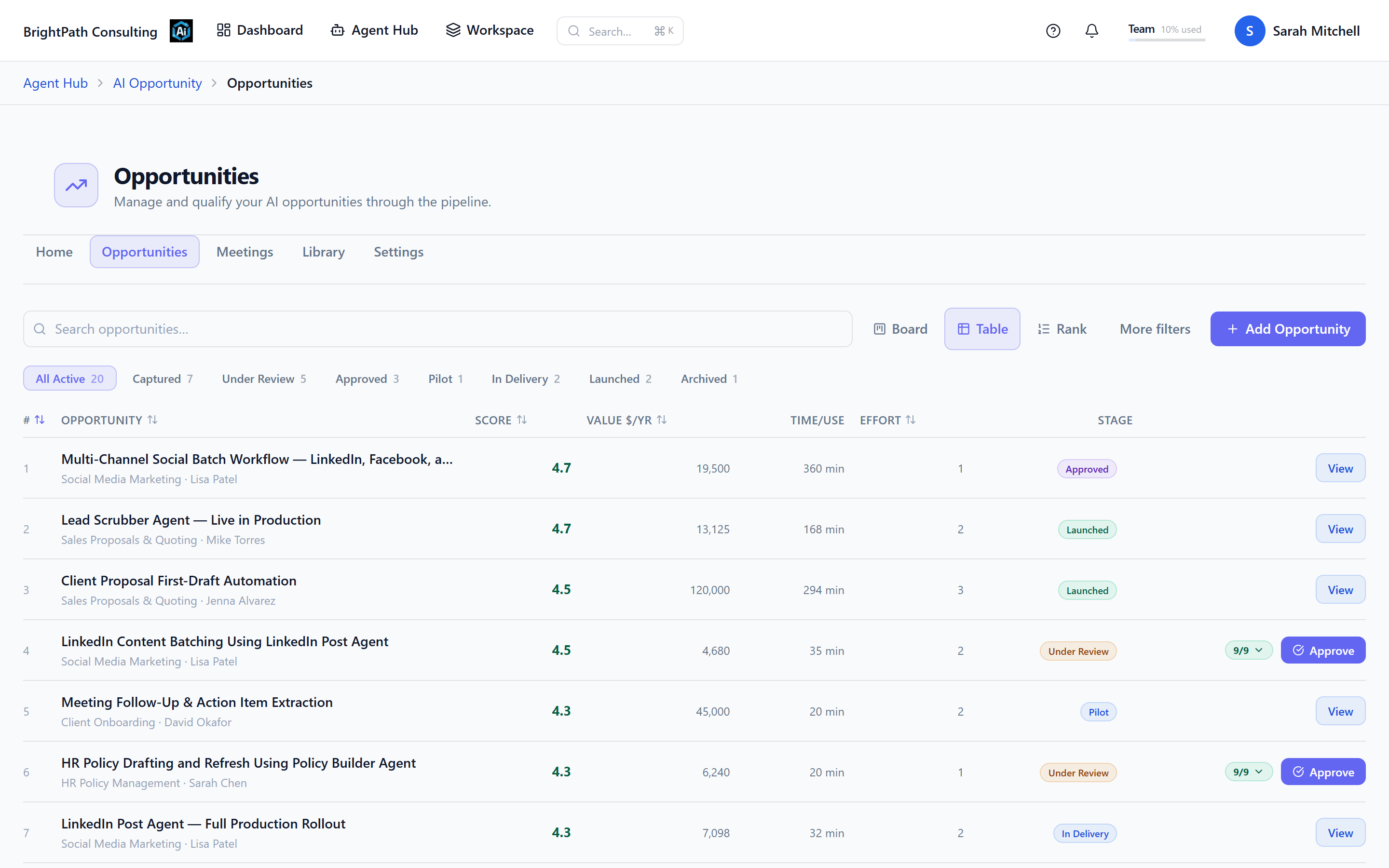This screenshot has width=1389, height=868.
Task: Filter by Captured stage
Action: (x=163, y=379)
